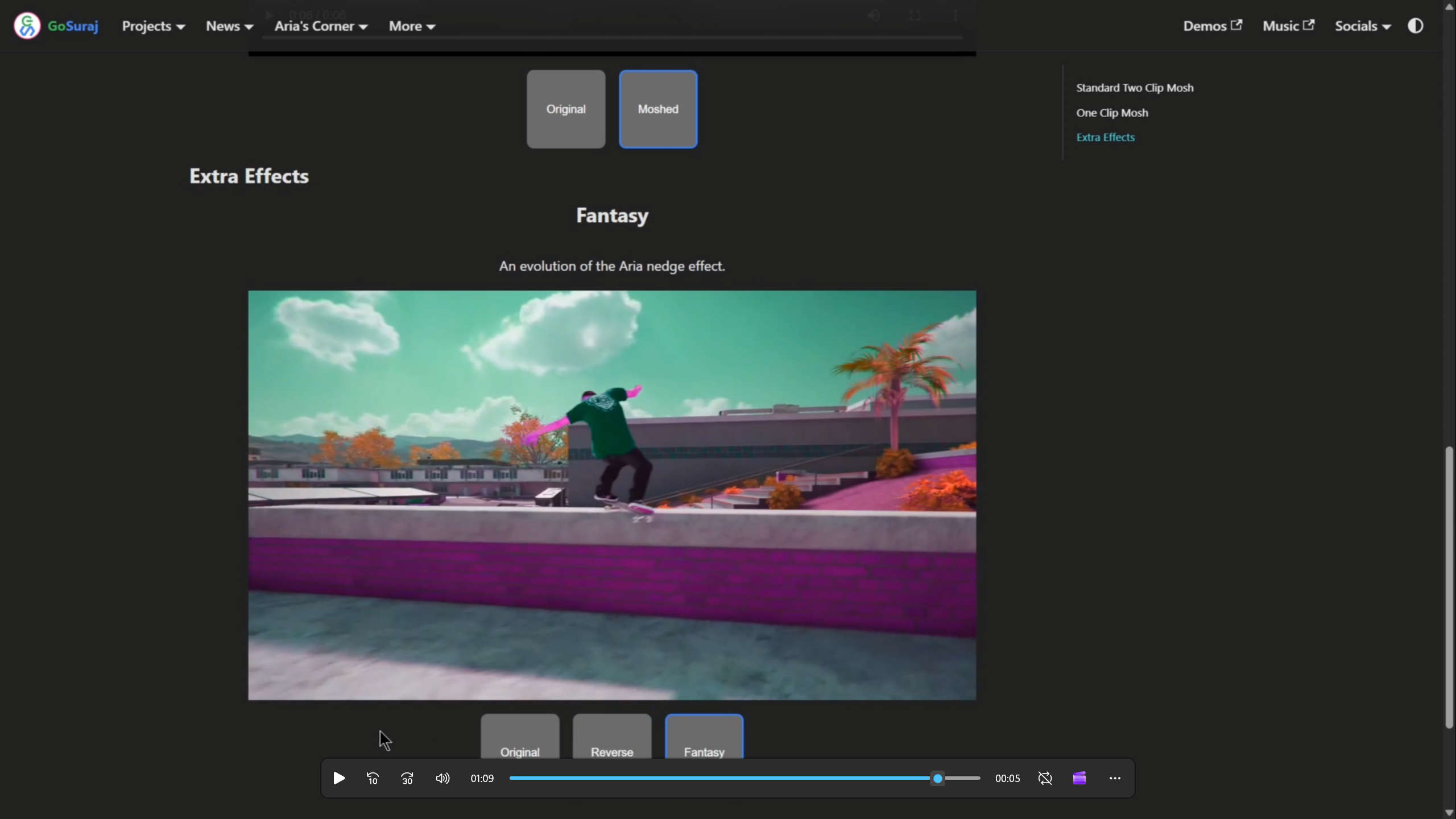Select the Original toggle above Extra Effects

point(566,109)
